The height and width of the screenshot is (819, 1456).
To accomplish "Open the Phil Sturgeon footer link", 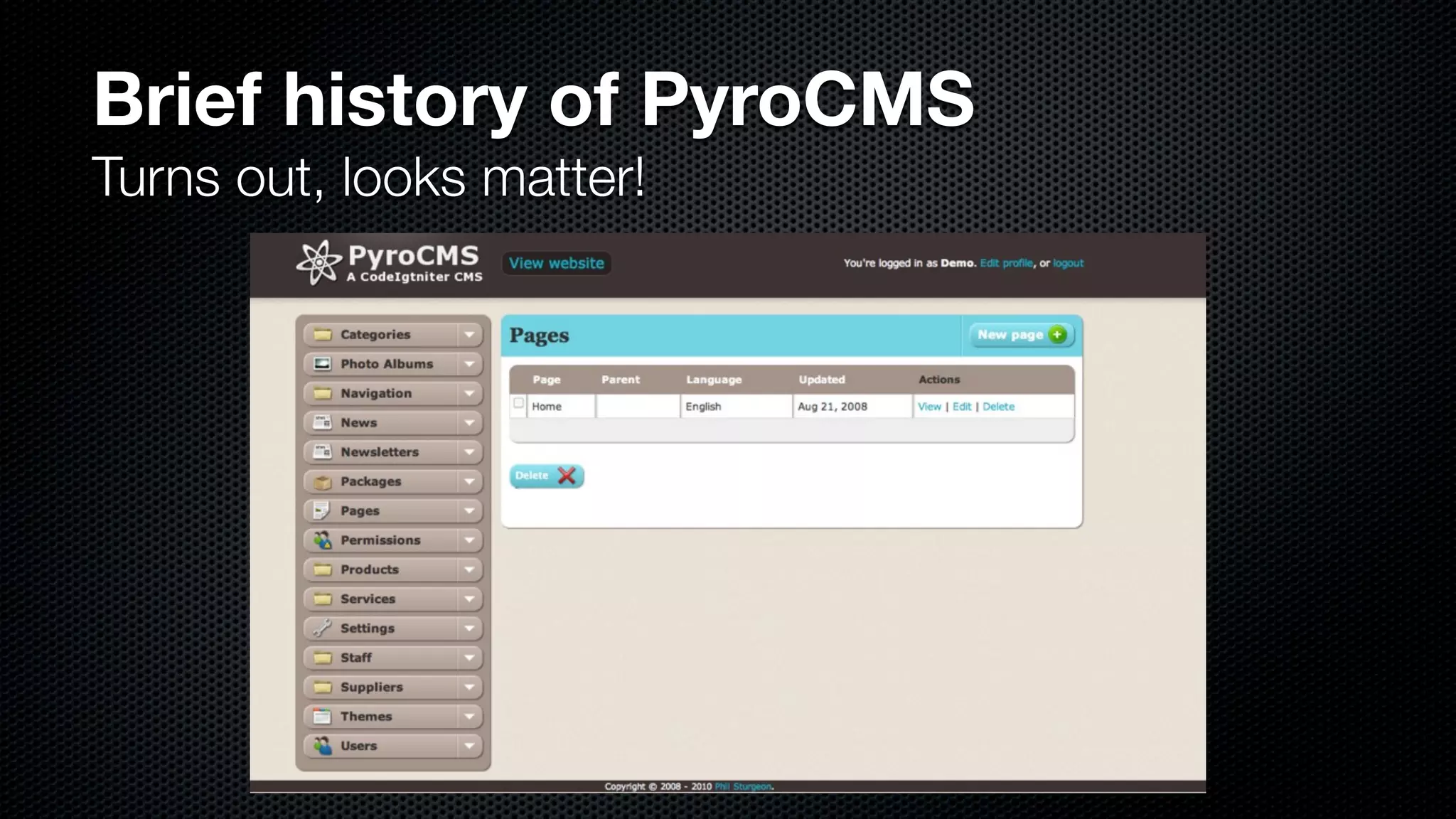I will coord(744,786).
